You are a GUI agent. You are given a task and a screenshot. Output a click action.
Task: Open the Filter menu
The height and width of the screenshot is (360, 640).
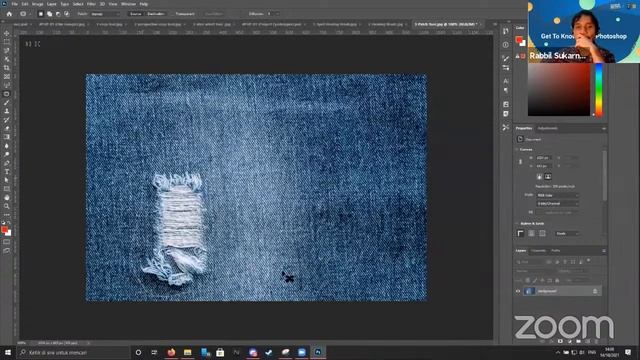[x=91, y=4]
